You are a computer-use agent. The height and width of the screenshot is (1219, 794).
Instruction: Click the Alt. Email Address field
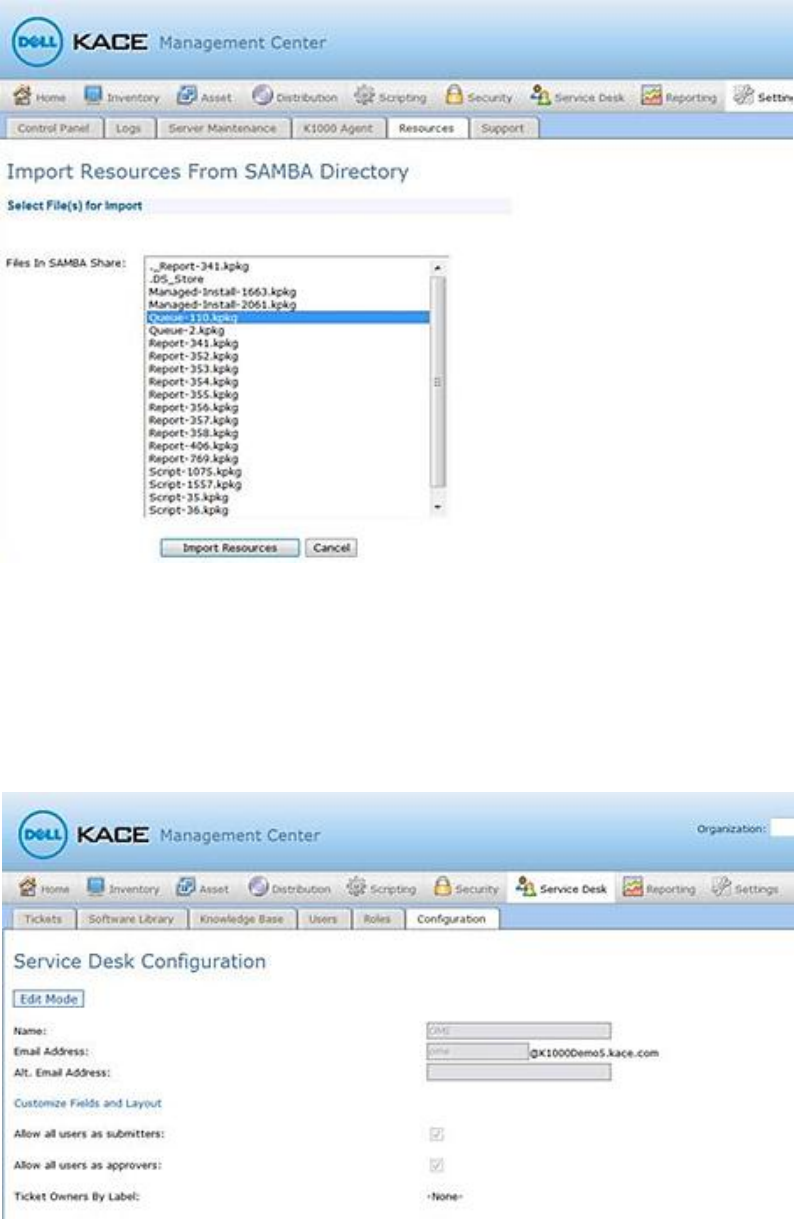coord(518,1071)
